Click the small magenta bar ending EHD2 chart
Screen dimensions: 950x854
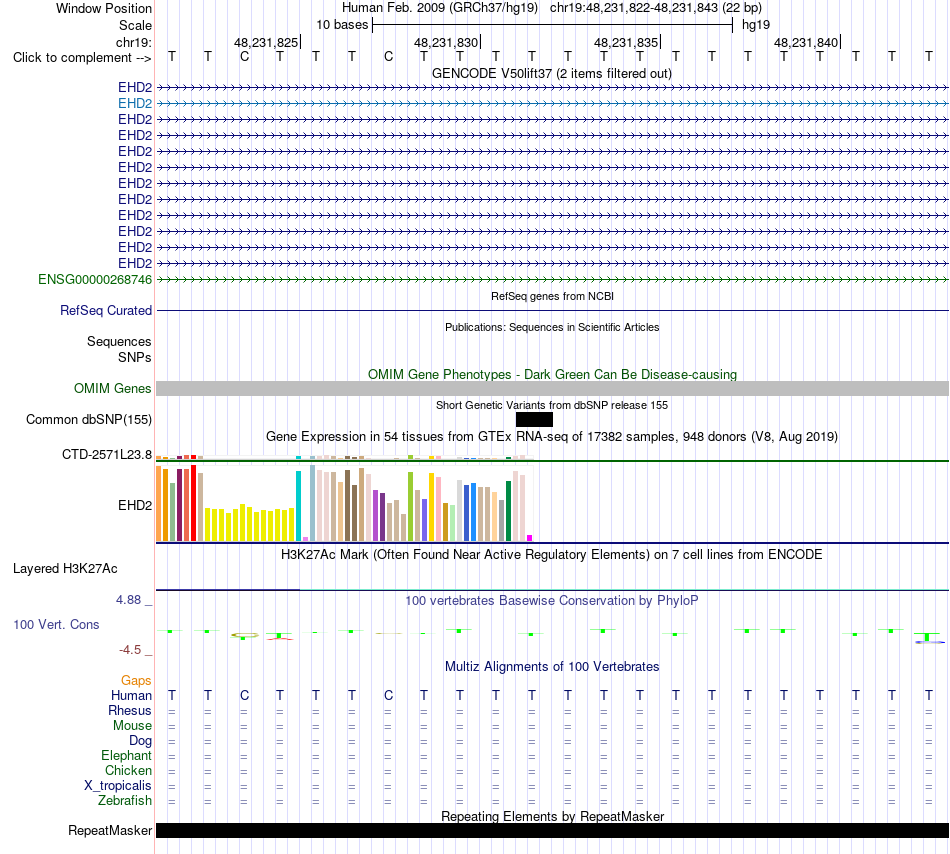click(x=530, y=538)
